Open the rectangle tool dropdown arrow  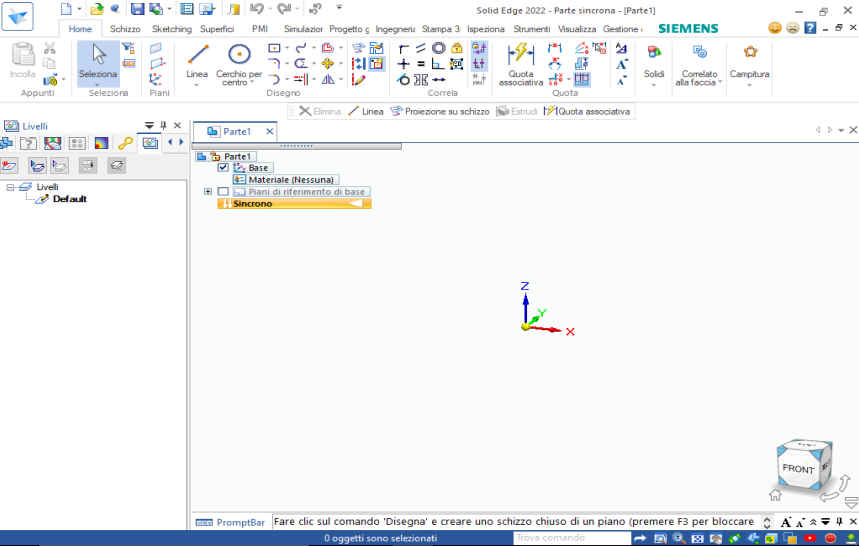(x=287, y=48)
